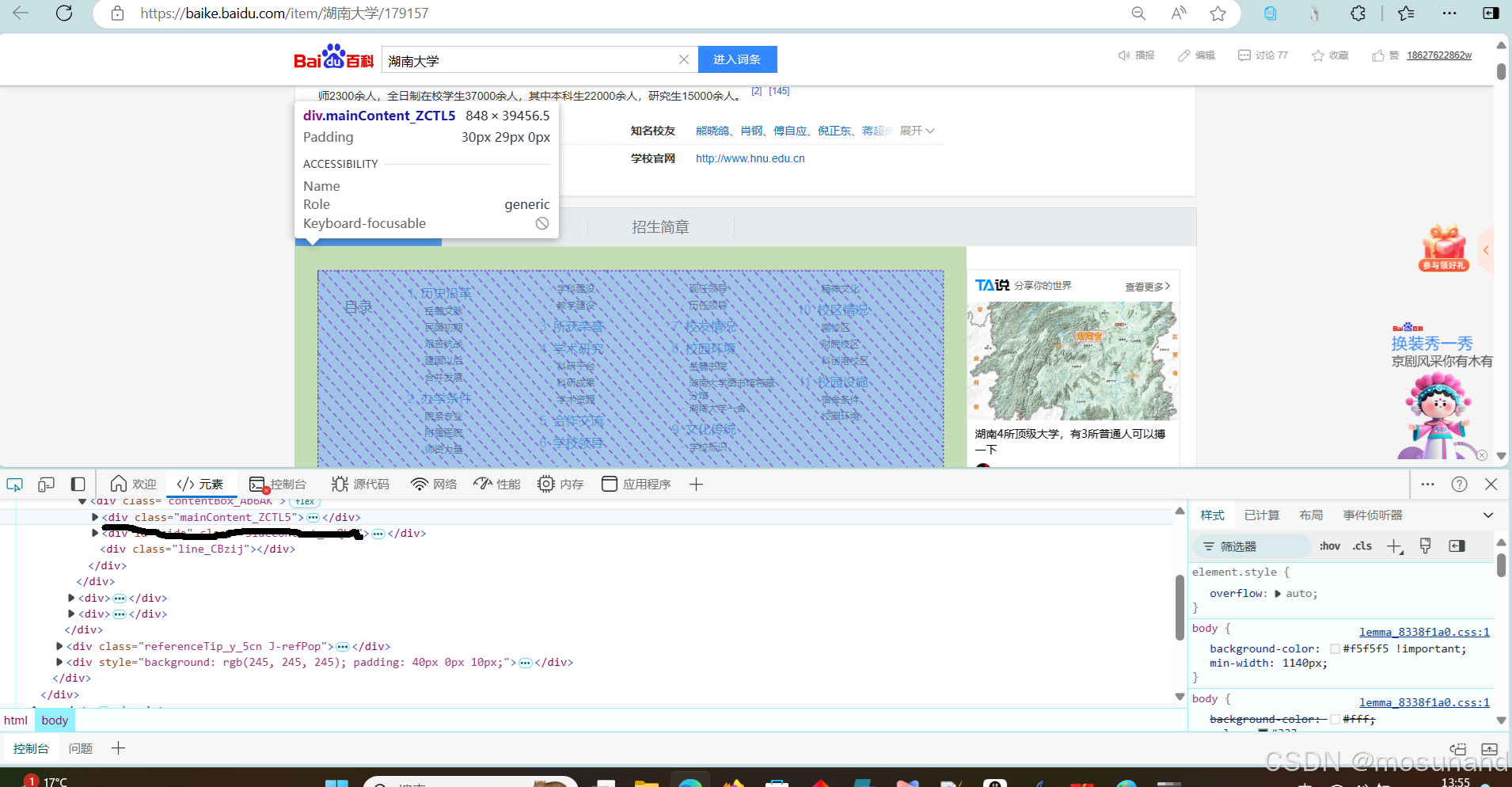Toggle :hov element state panel
The width and height of the screenshot is (1512, 787).
(x=1330, y=546)
